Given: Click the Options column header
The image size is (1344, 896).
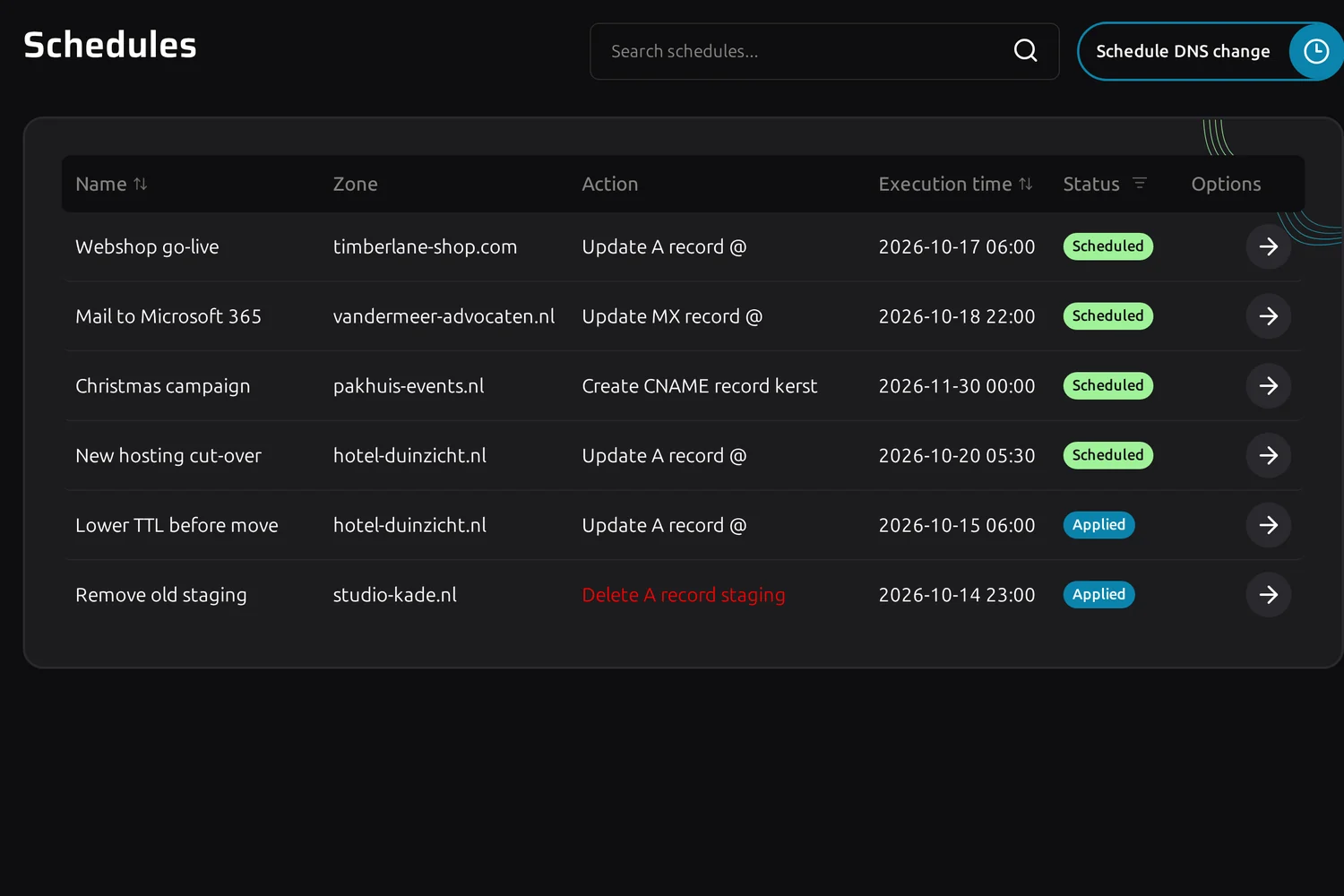Looking at the screenshot, I should [1226, 184].
